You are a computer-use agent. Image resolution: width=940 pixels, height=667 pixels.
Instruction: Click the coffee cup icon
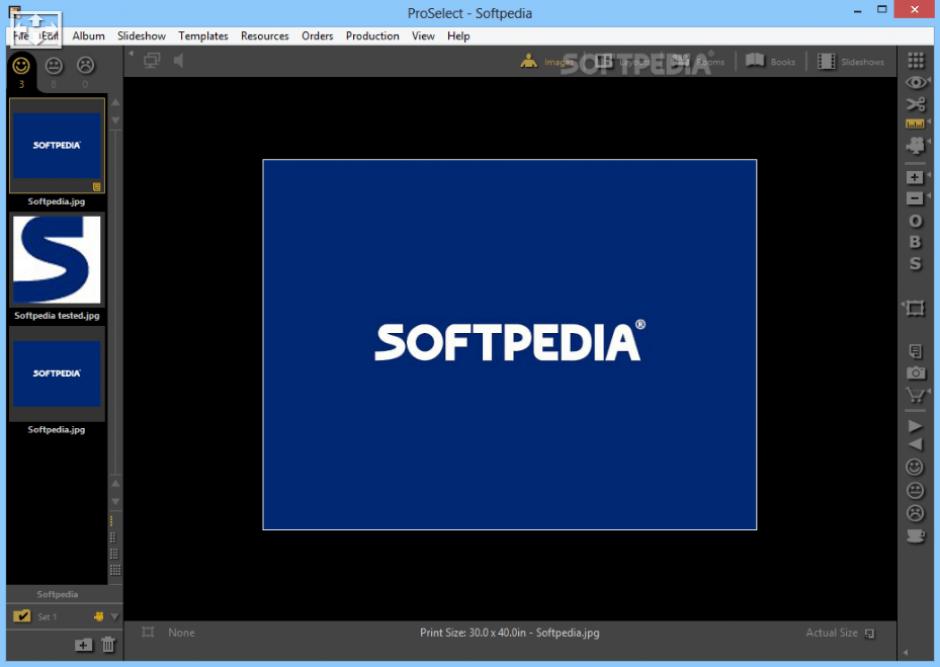tap(915, 536)
